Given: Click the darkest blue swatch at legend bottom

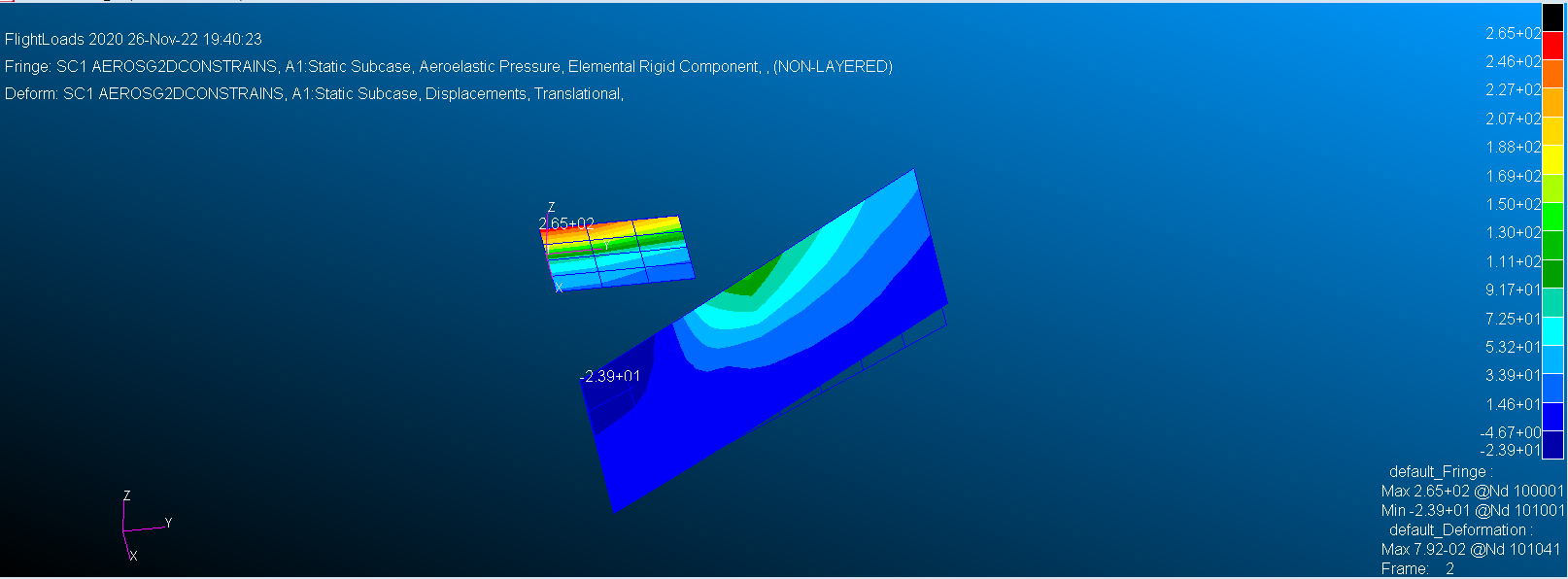Looking at the screenshot, I should (1553, 444).
